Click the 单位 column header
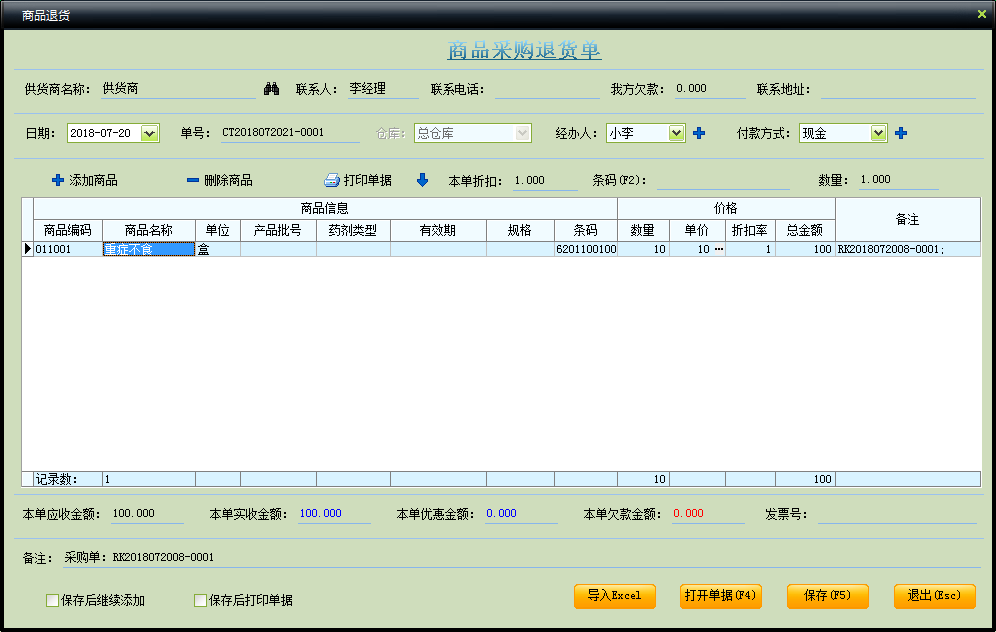Image resolution: width=996 pixels, height=632 pixels. coord(217,230)
